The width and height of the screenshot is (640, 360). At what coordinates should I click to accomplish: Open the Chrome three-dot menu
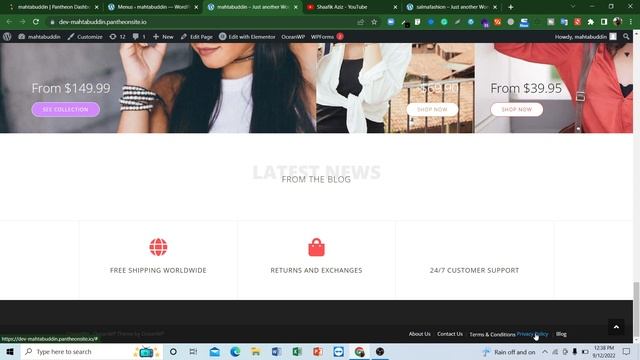coord(630,22)
